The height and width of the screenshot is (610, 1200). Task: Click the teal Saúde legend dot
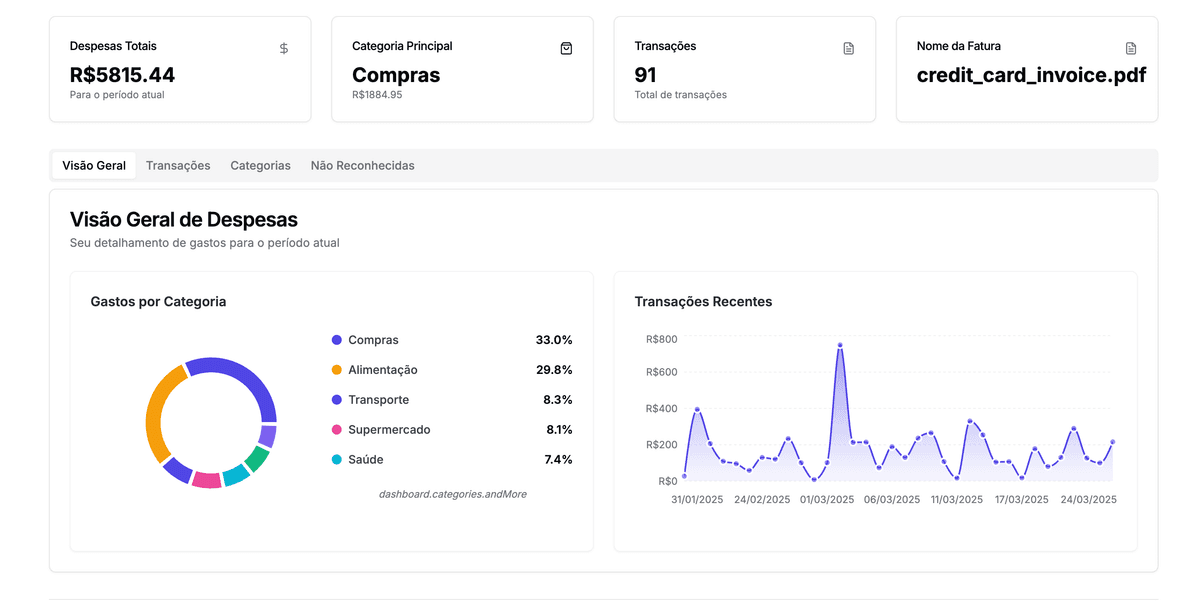(335, 459)
